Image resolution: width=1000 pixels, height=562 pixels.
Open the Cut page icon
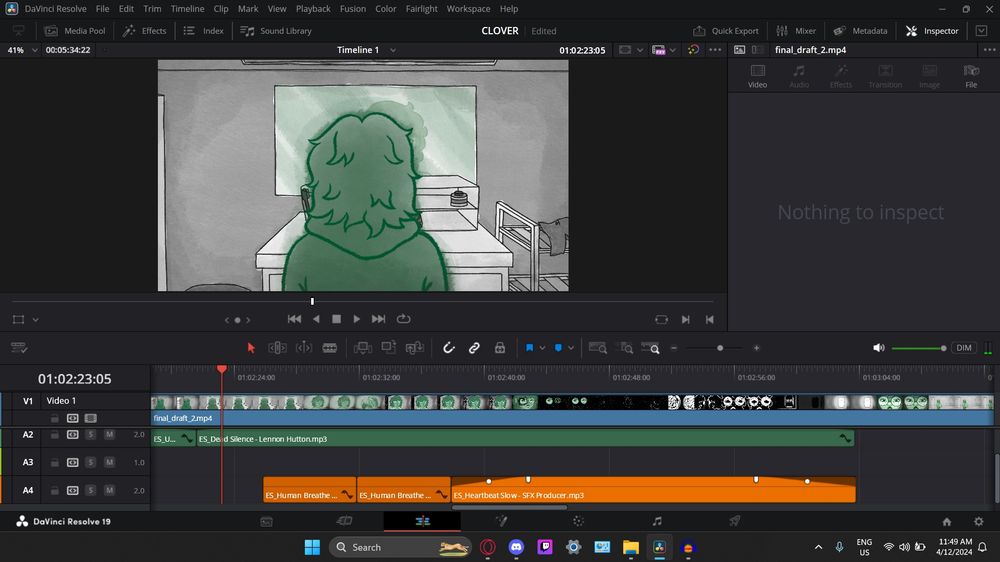pos(345,521)
